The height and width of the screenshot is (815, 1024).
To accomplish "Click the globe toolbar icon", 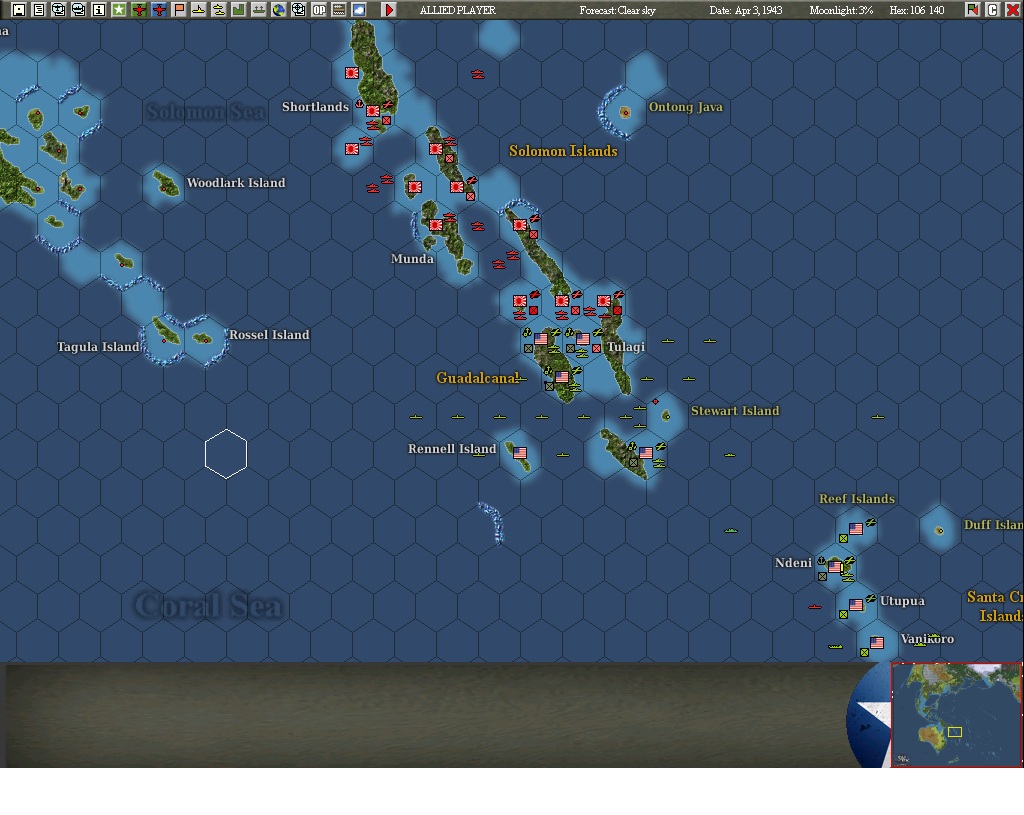I will [279, 10].
